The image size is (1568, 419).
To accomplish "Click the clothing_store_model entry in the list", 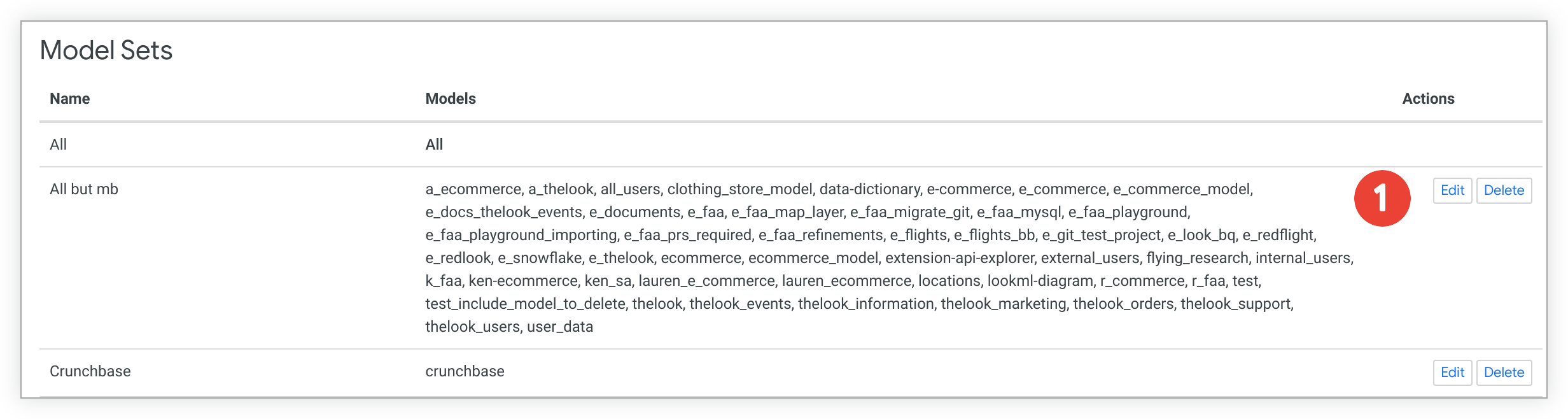I will pos(739,189).
